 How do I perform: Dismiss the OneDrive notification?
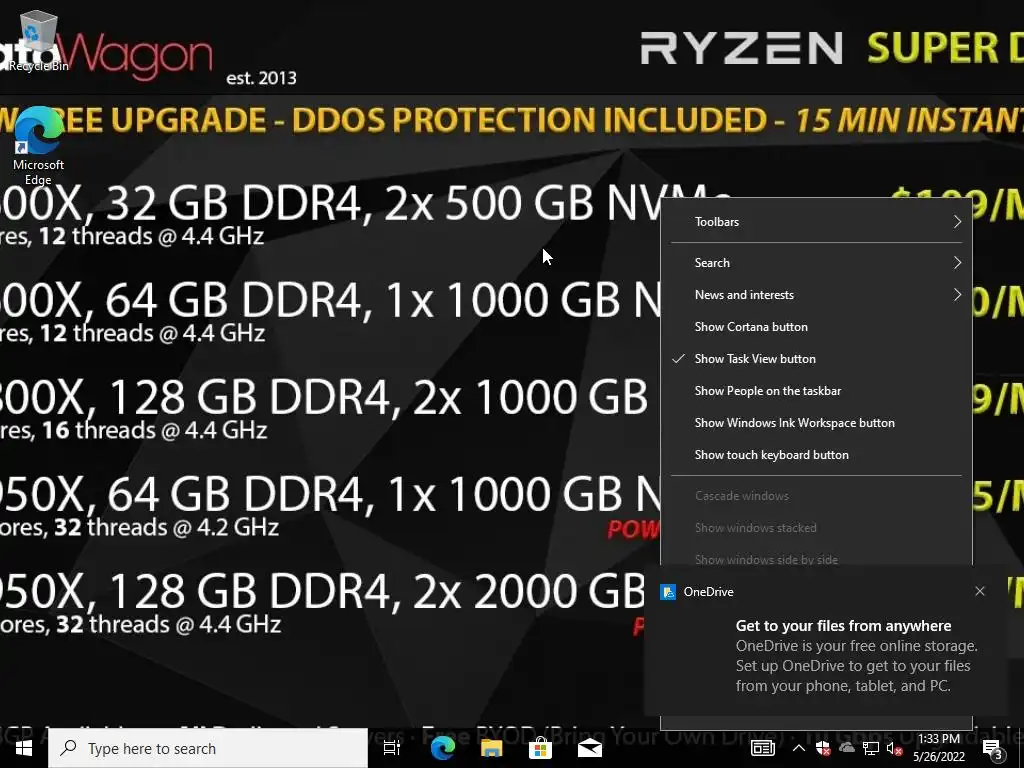[980, 591]
